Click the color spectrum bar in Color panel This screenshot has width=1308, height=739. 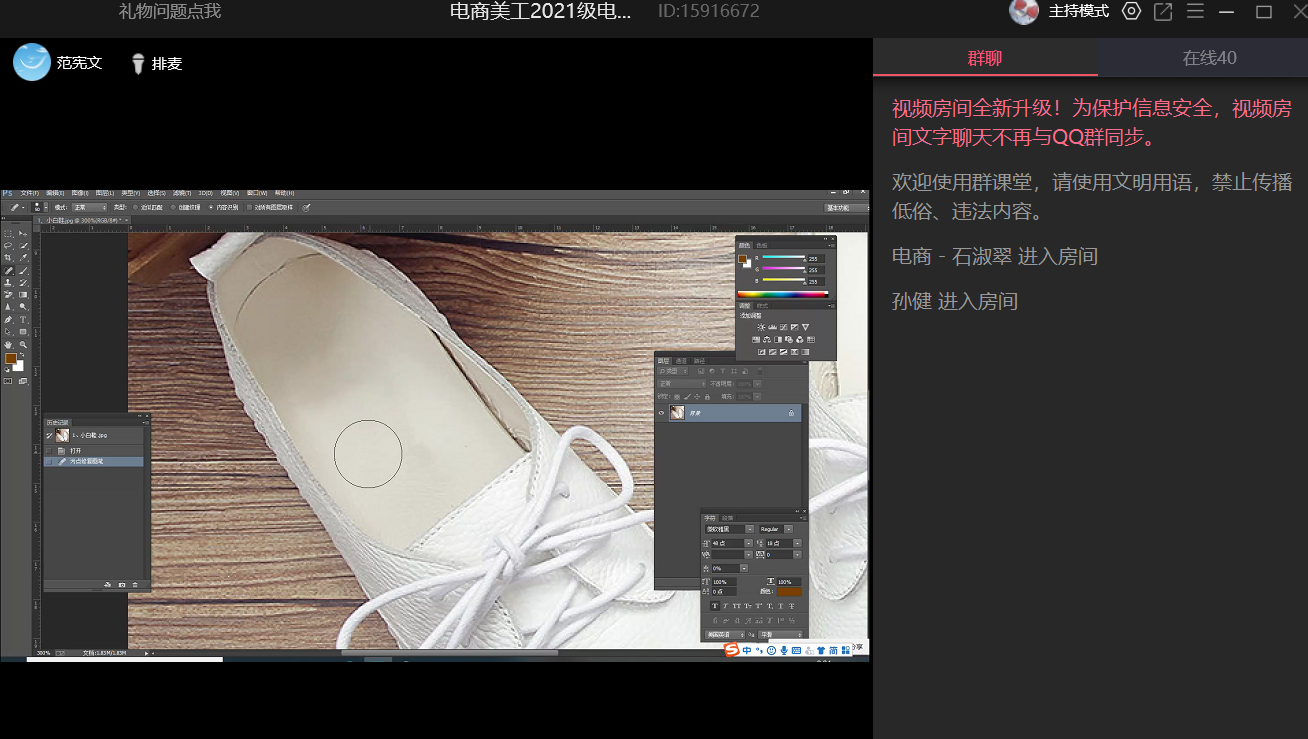click(x=783, y=294)
